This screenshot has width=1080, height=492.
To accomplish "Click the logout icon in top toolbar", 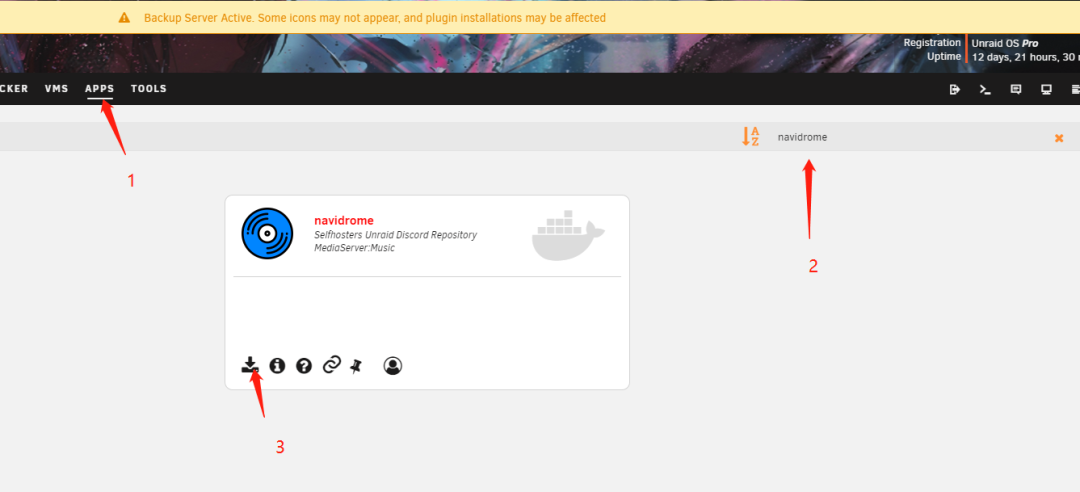I will click(955, 89).
